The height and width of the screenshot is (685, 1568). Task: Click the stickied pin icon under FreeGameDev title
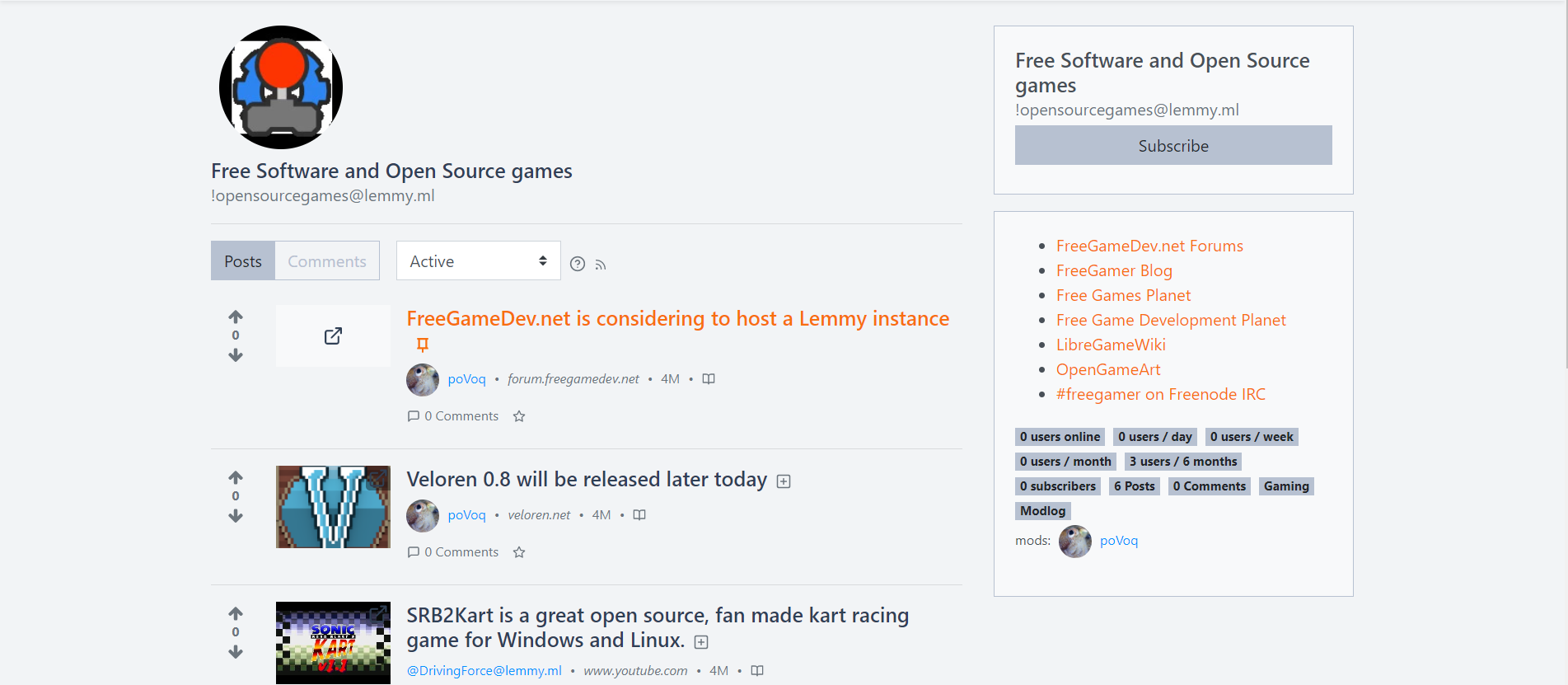coord(423,345)
